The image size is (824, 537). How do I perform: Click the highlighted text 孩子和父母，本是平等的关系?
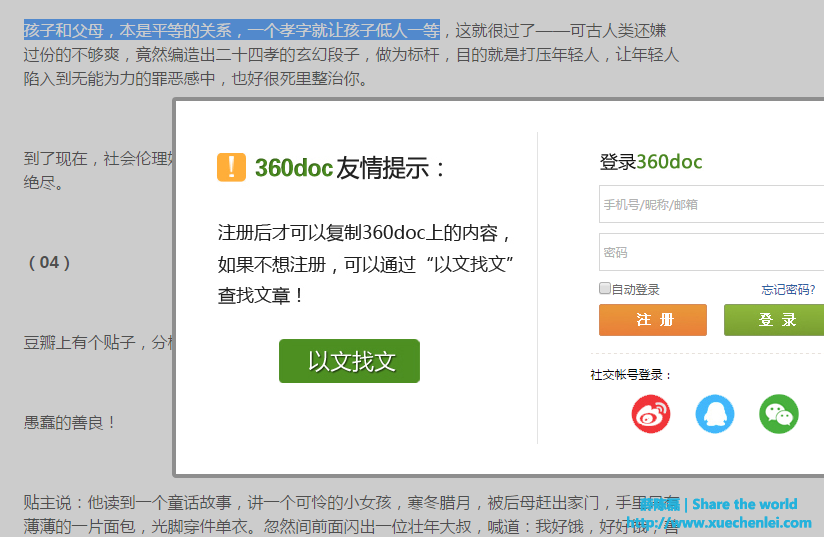pos(127,30)
